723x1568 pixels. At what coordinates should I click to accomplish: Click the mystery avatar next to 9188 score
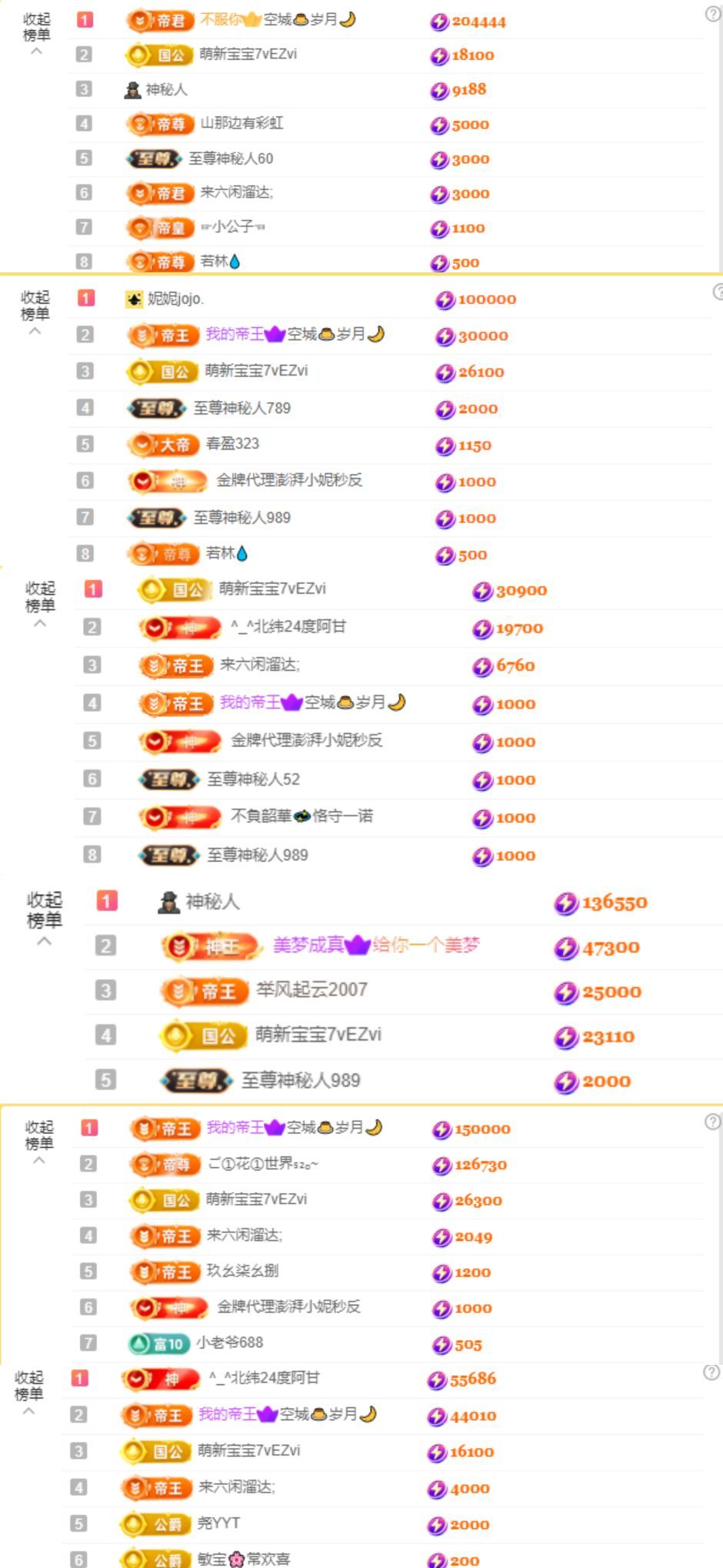[132, 90]
